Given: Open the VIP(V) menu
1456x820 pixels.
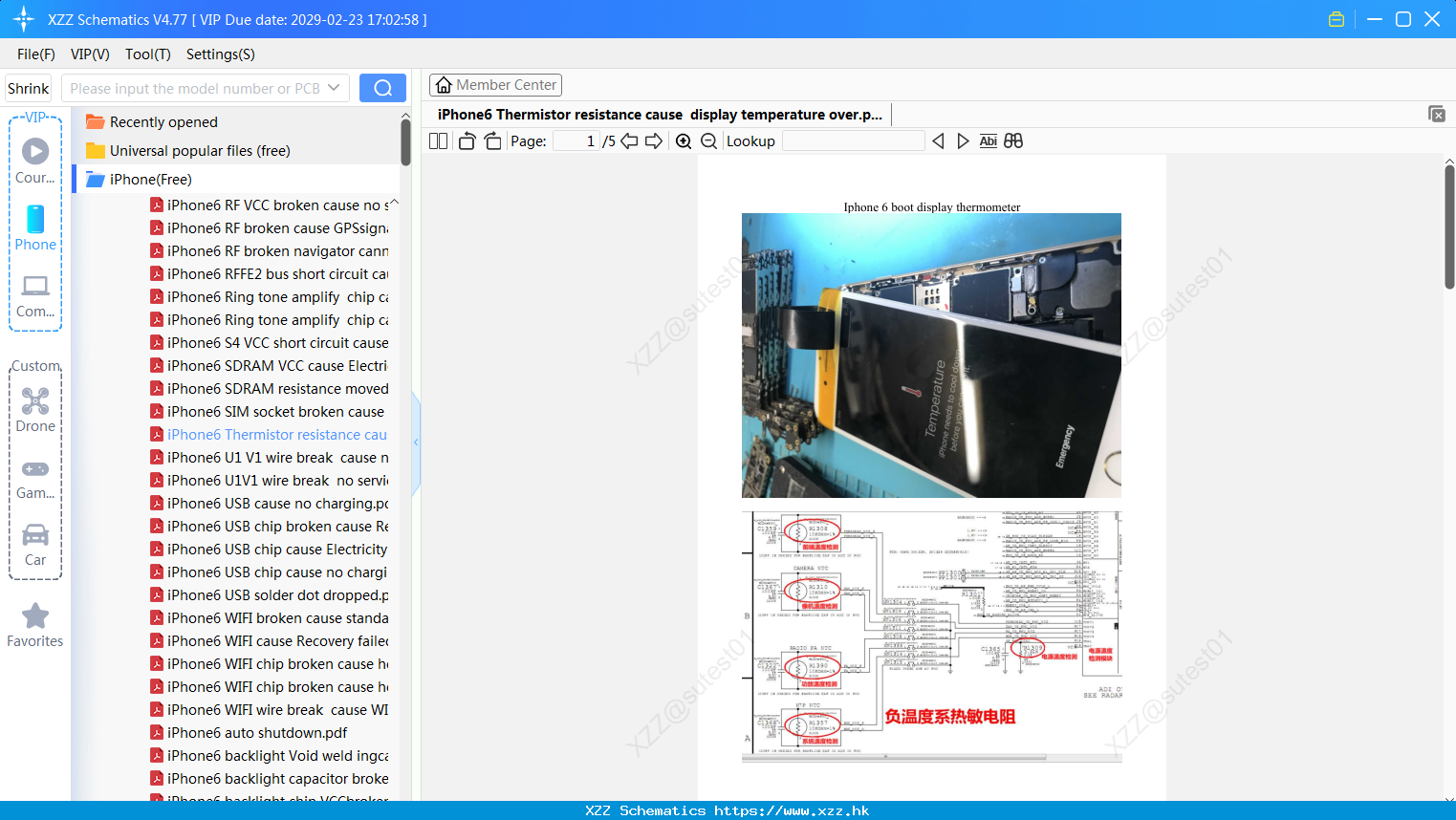Looking at the screenshot, I should (x=90, y=54).
